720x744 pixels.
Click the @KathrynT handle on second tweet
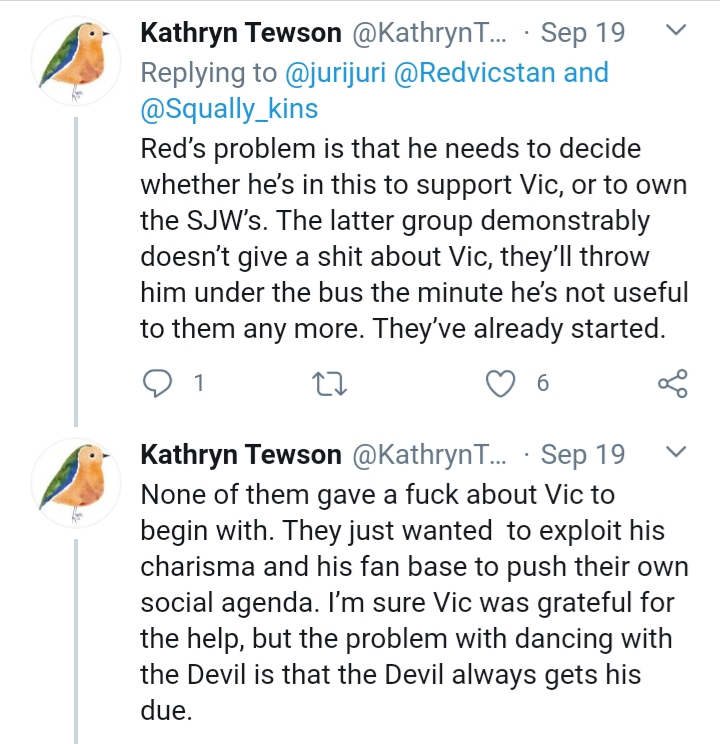pyautogui.click(x=429, y=455)
